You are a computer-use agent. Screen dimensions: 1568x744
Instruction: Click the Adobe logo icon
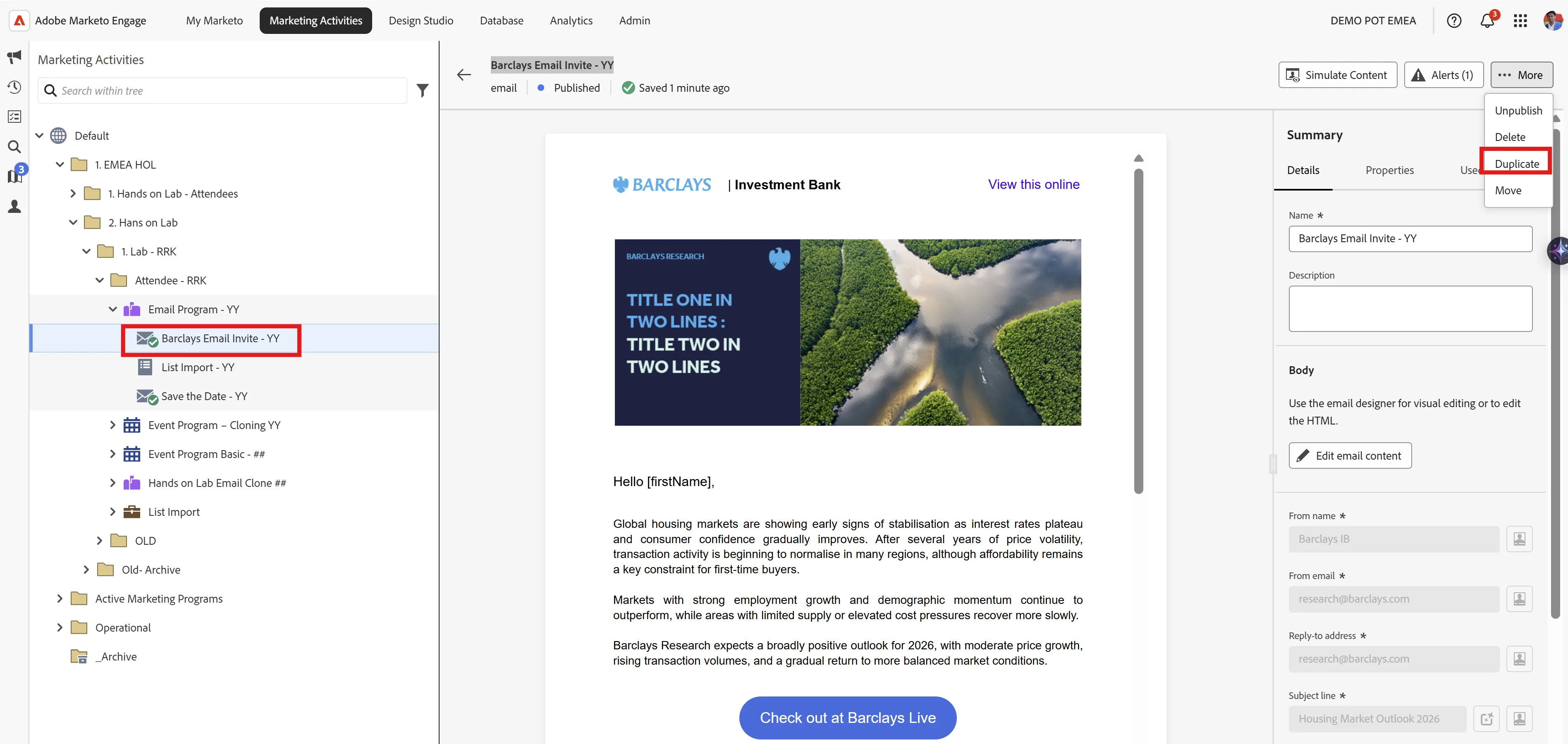19,20
